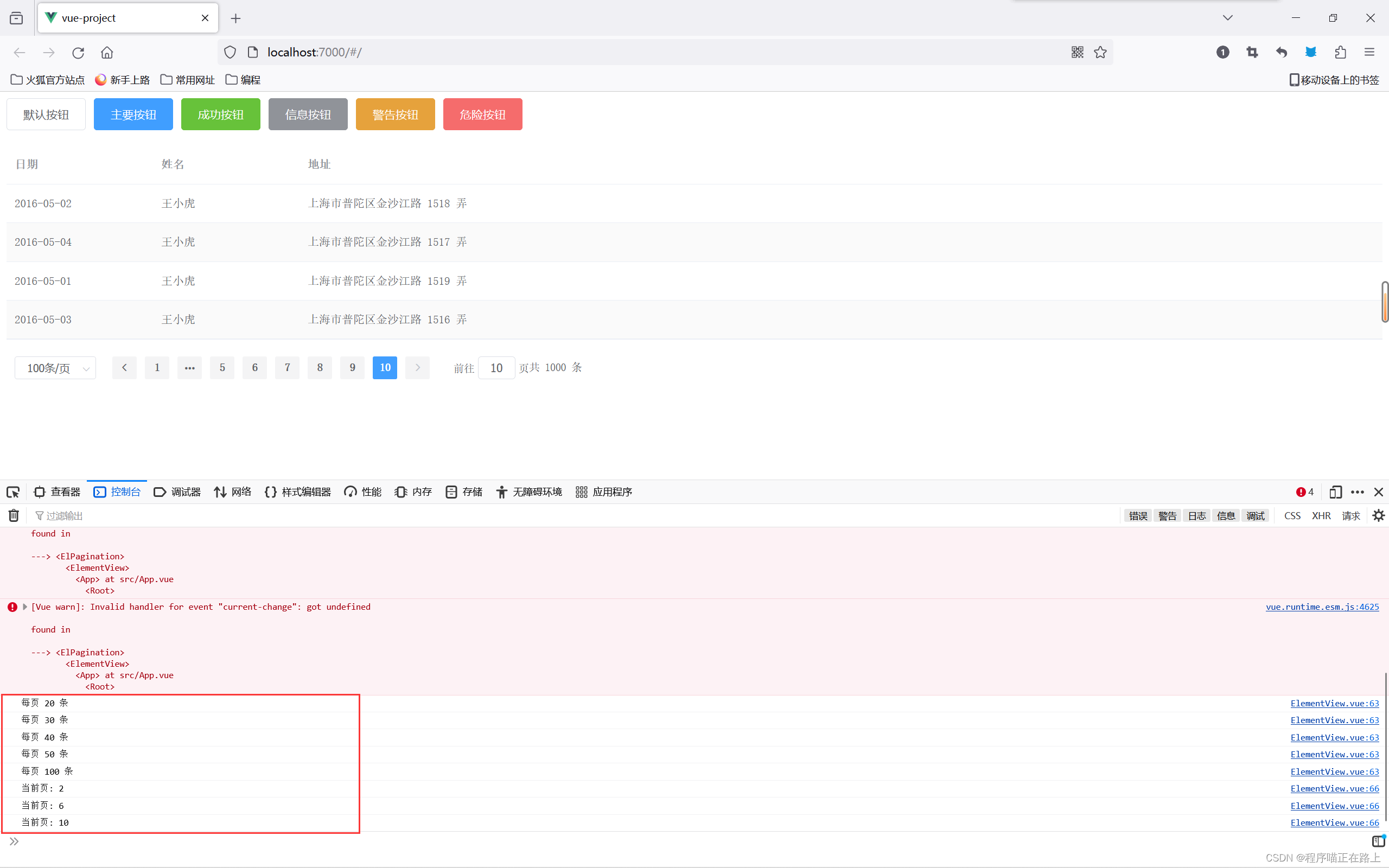The width and height of the screenshot is (1389, 868).
Task: Switch to the 网络 devtools tab
Action: 233,492
